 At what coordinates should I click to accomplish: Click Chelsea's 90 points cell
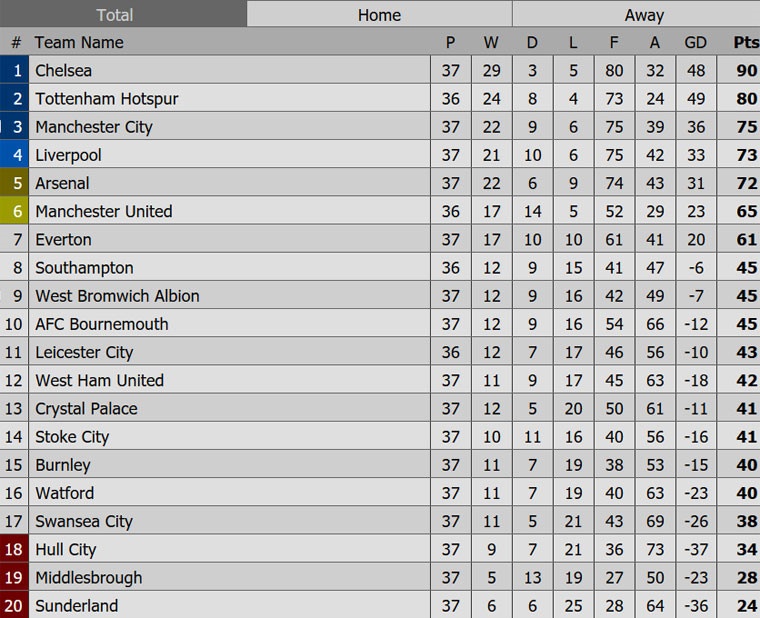coord(745,70)
